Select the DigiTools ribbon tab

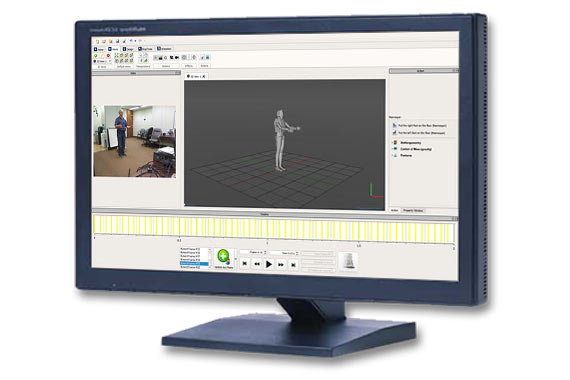tap(145, 49)
